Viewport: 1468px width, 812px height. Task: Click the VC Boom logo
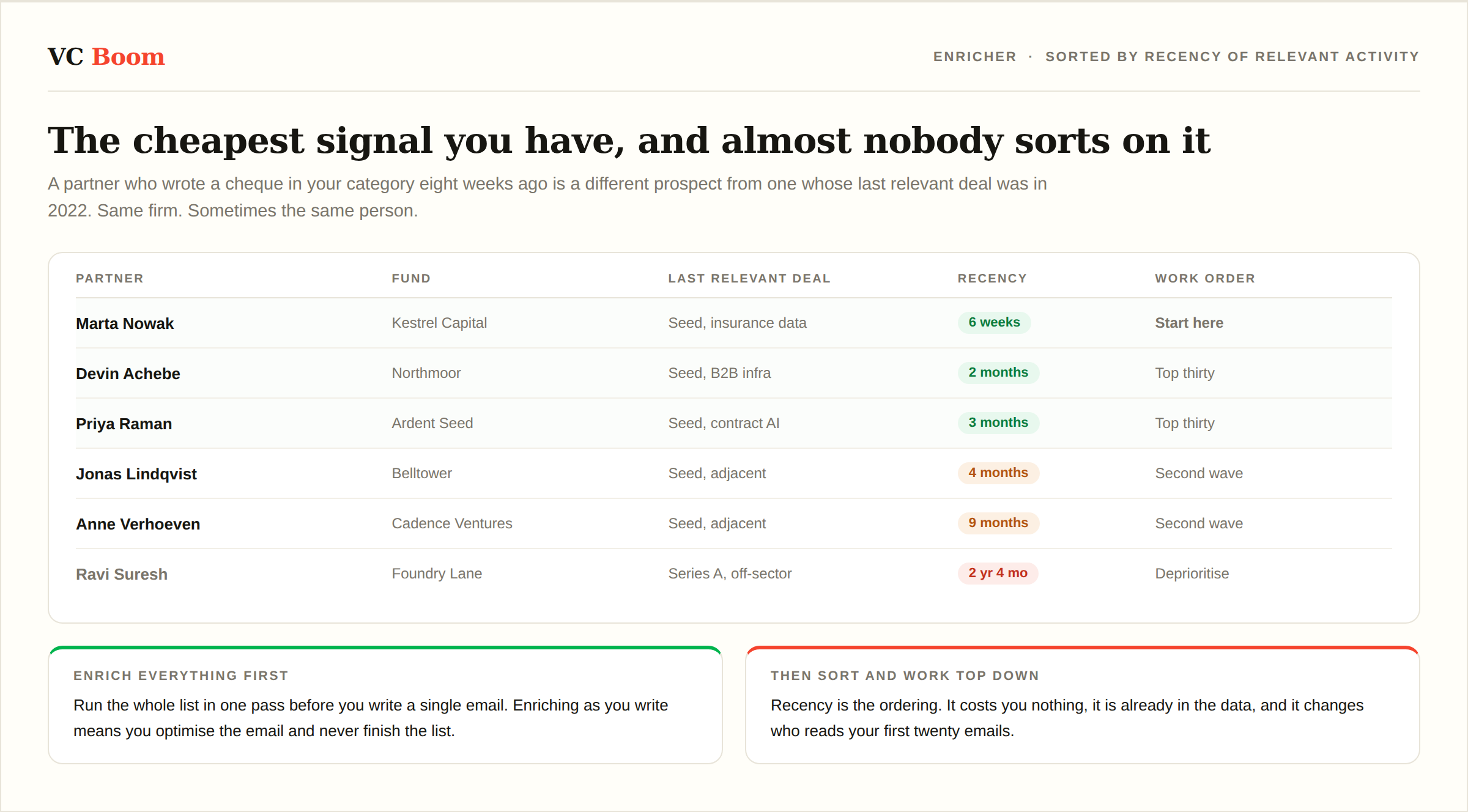[x=106, y=57]
